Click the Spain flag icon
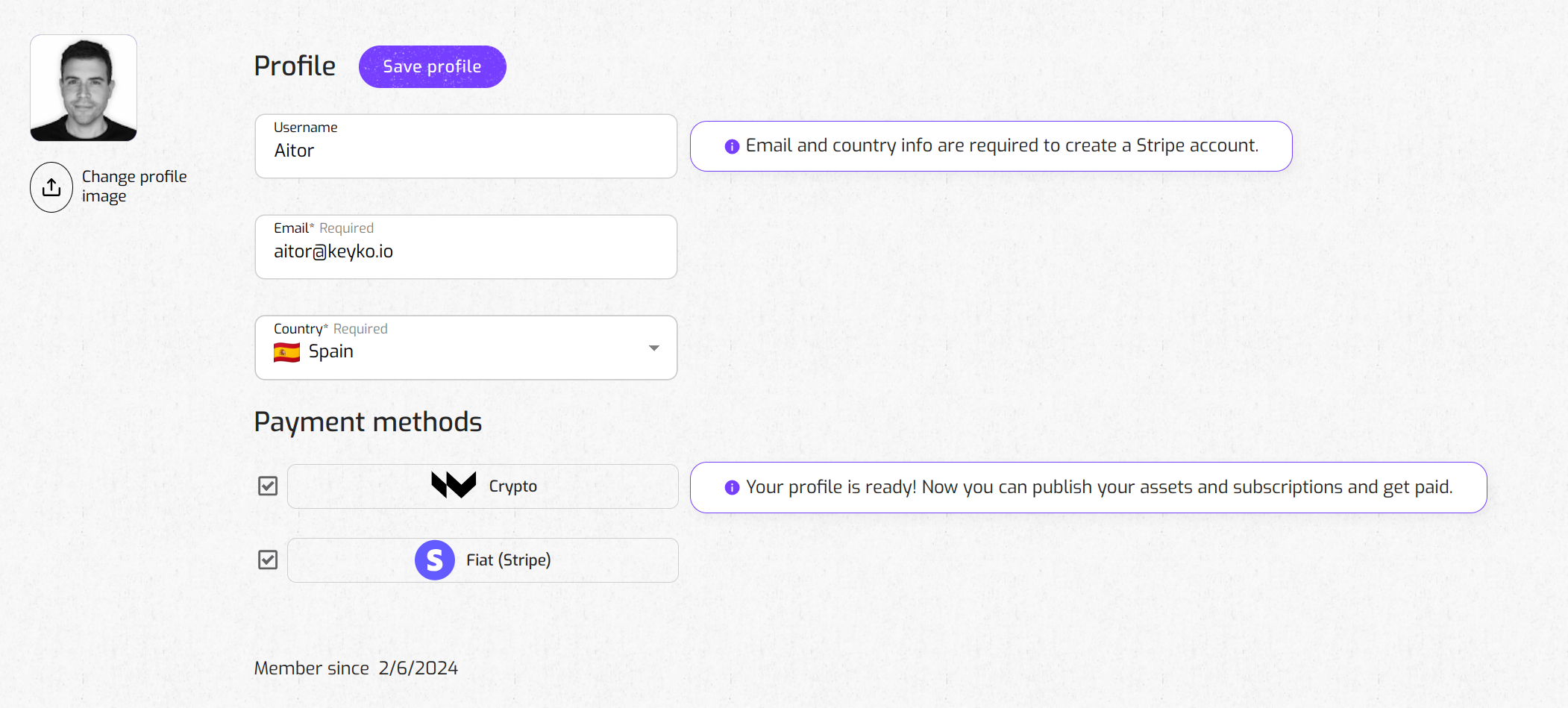 point(286,352)
